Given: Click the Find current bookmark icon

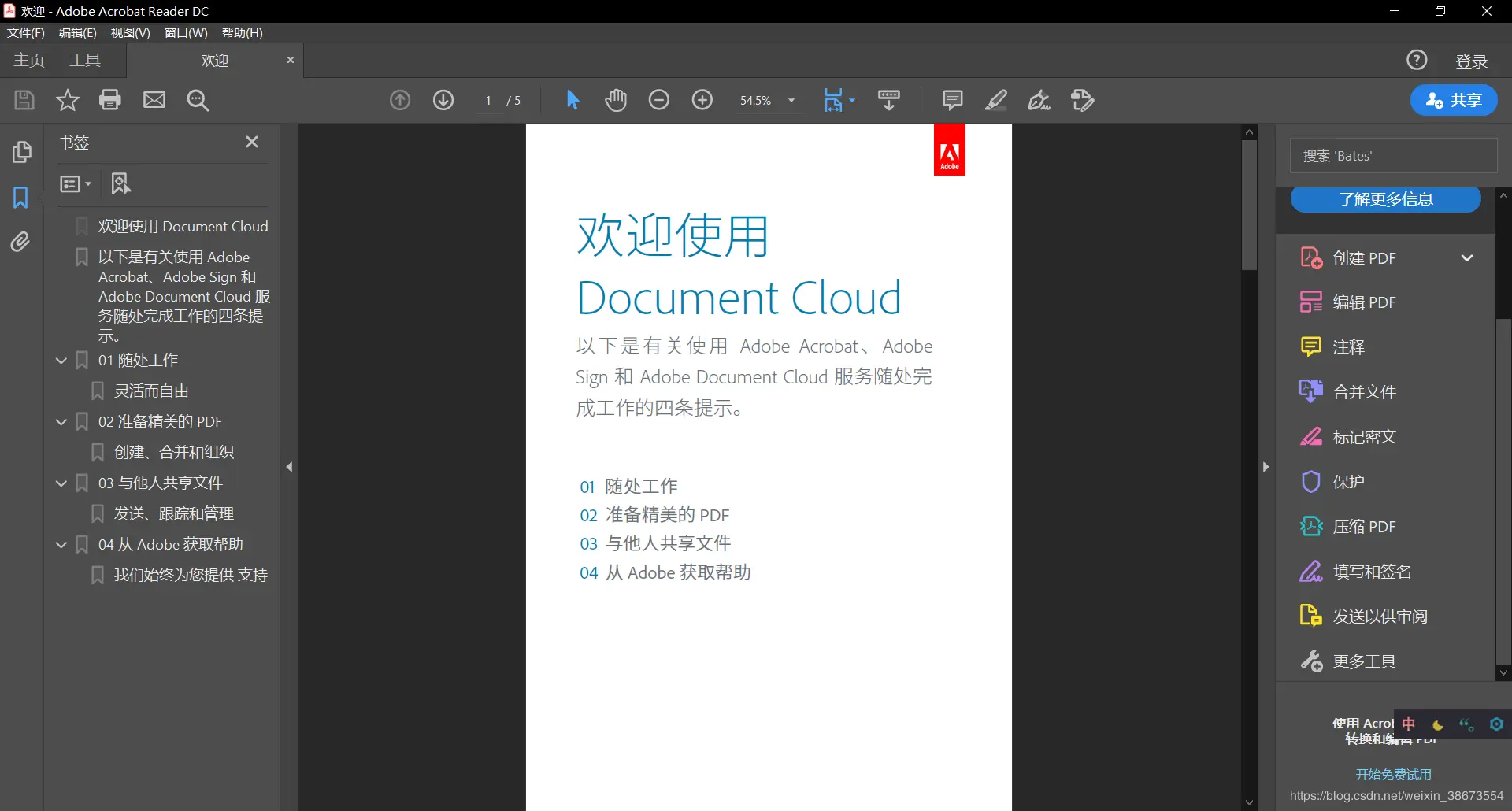Looking at the screenshot, I should [120, 183].
